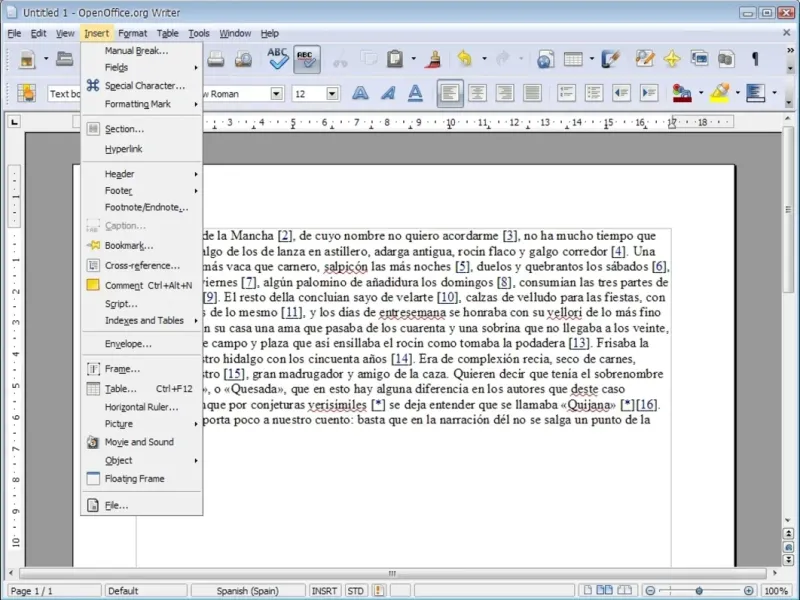Click the Spelling and Grammar check icon
The image size is (800, 600).
pyautogui.click(x=278, y=59)
